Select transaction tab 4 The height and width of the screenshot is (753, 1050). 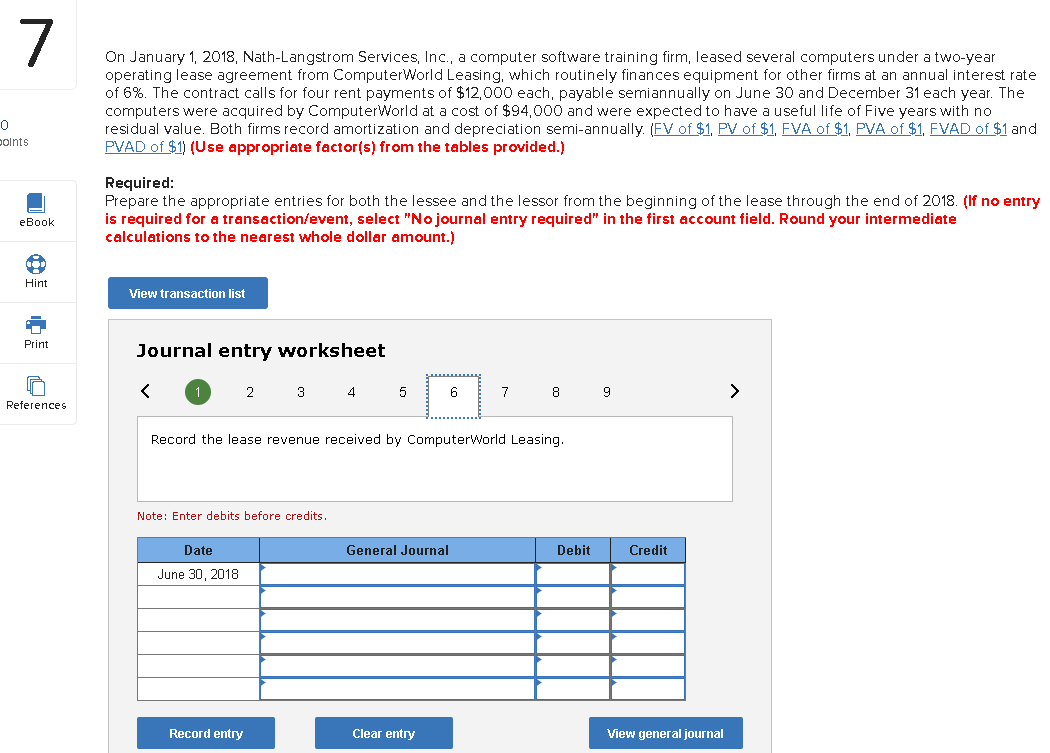coord(352,392)
